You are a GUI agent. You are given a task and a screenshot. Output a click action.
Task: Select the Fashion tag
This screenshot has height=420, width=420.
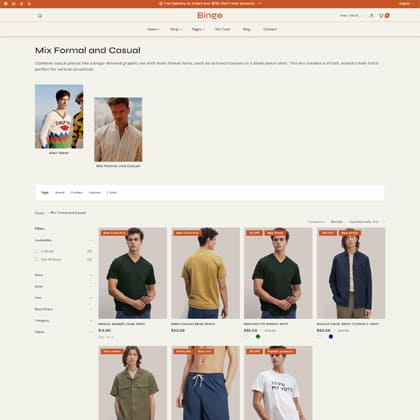(94, 193)
